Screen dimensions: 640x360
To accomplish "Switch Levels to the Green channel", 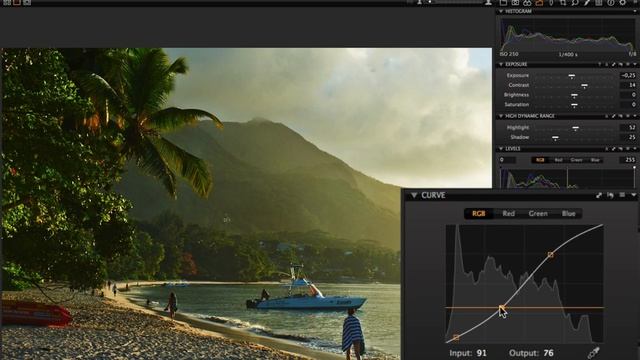I will coord(576,160).
